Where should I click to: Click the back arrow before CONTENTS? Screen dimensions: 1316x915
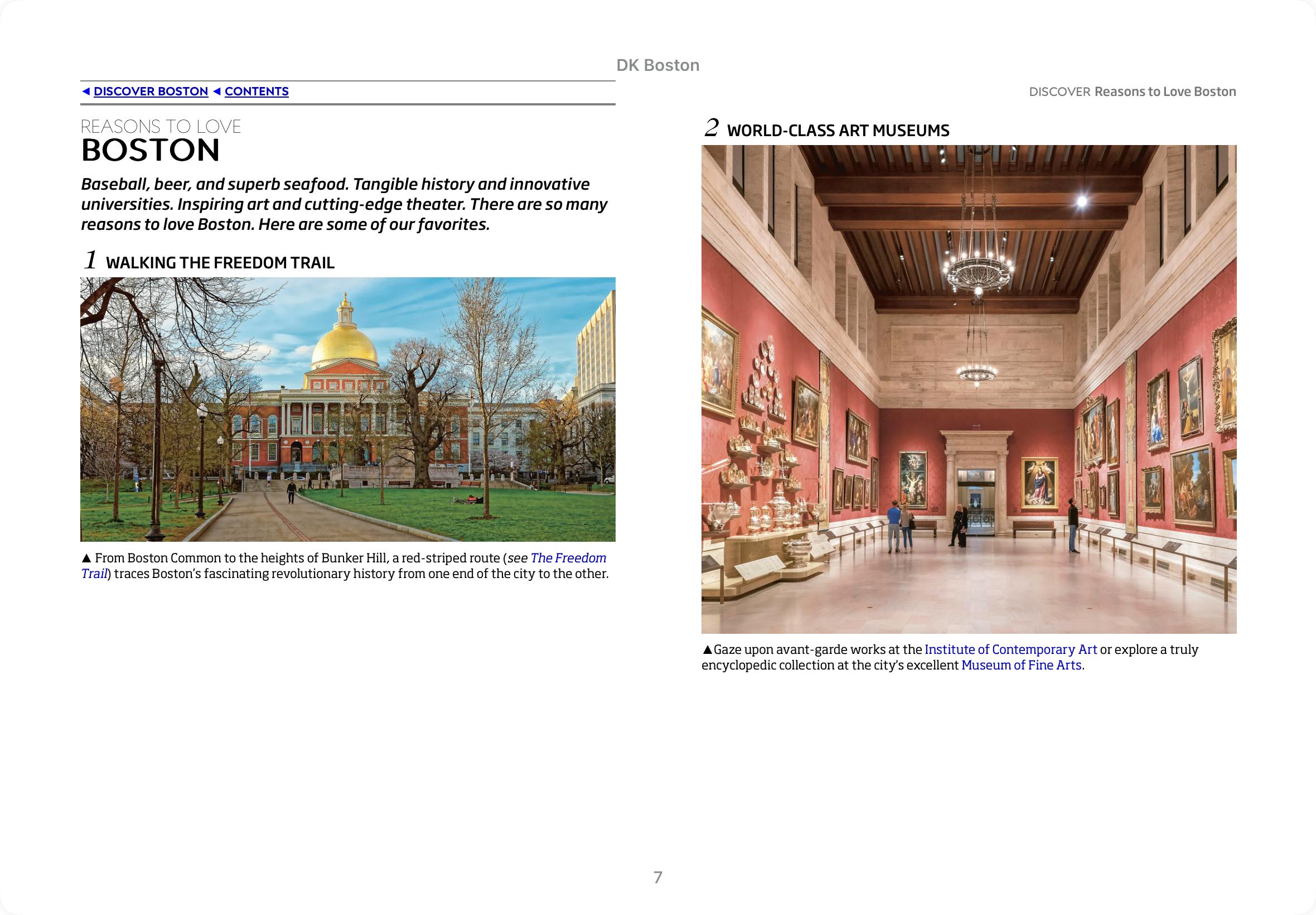point(216,92)
